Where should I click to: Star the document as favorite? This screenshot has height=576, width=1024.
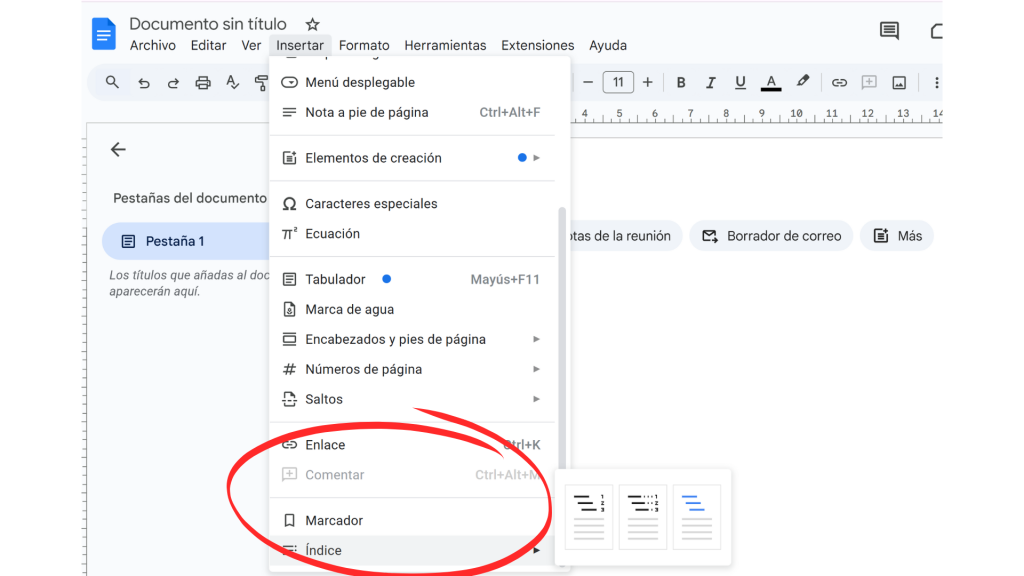point(312,24)
